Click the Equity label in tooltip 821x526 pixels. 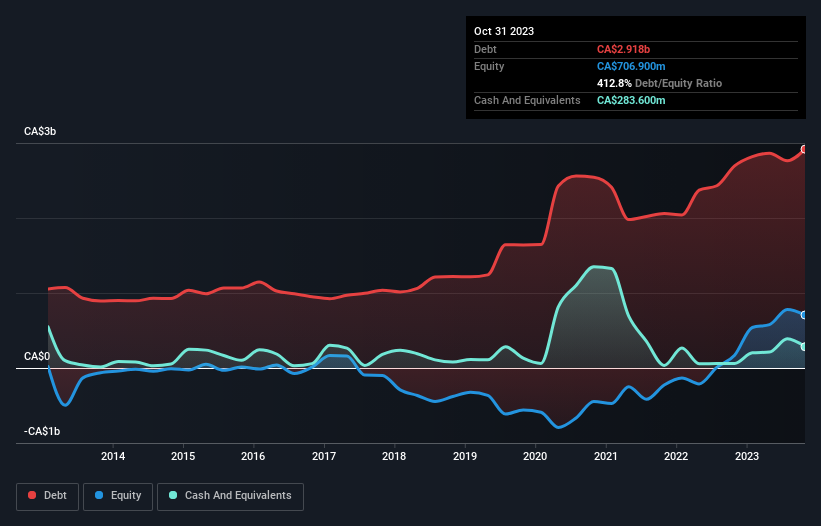[x=489, y=66]
